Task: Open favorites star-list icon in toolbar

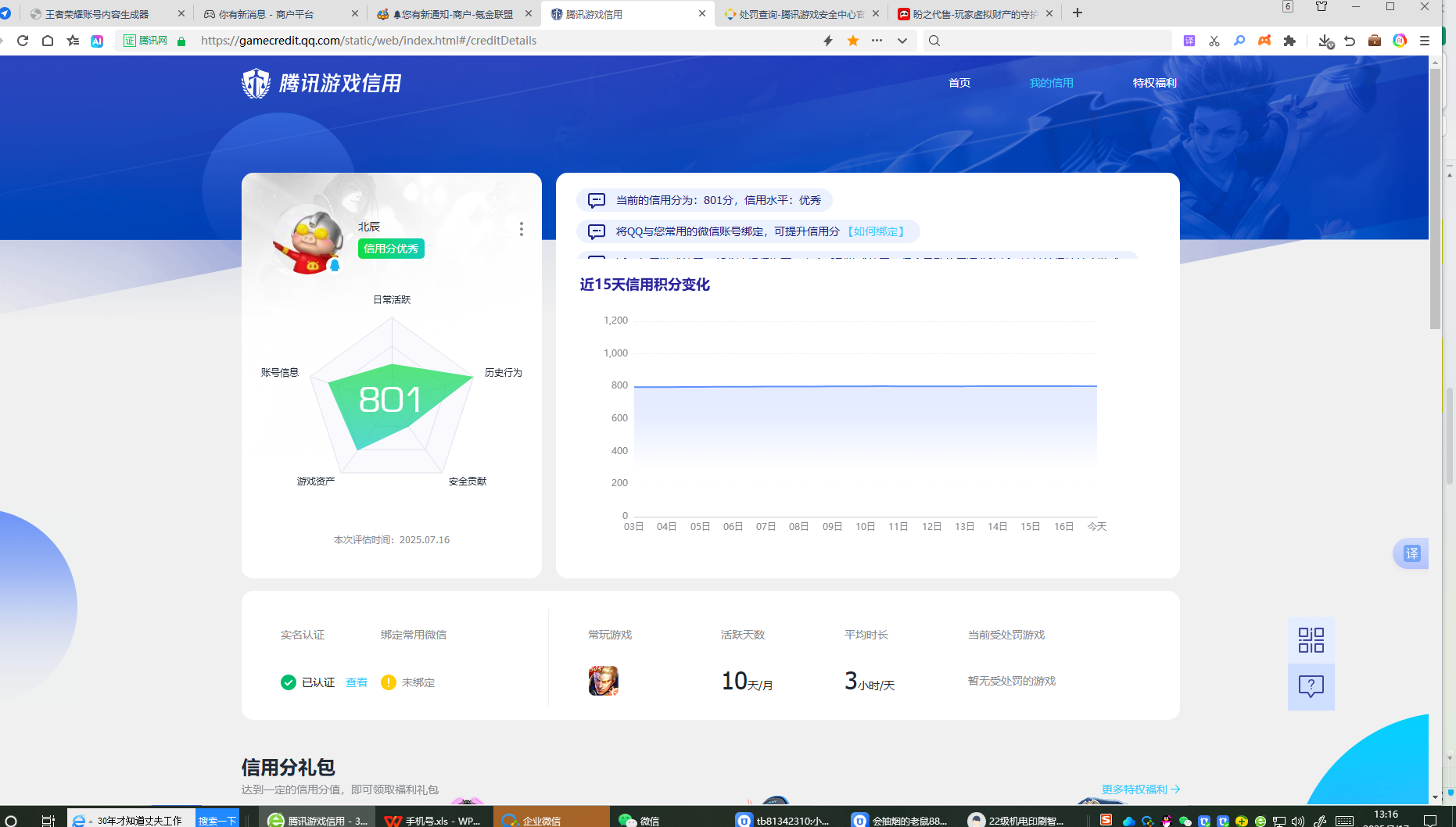Action: 73,41
